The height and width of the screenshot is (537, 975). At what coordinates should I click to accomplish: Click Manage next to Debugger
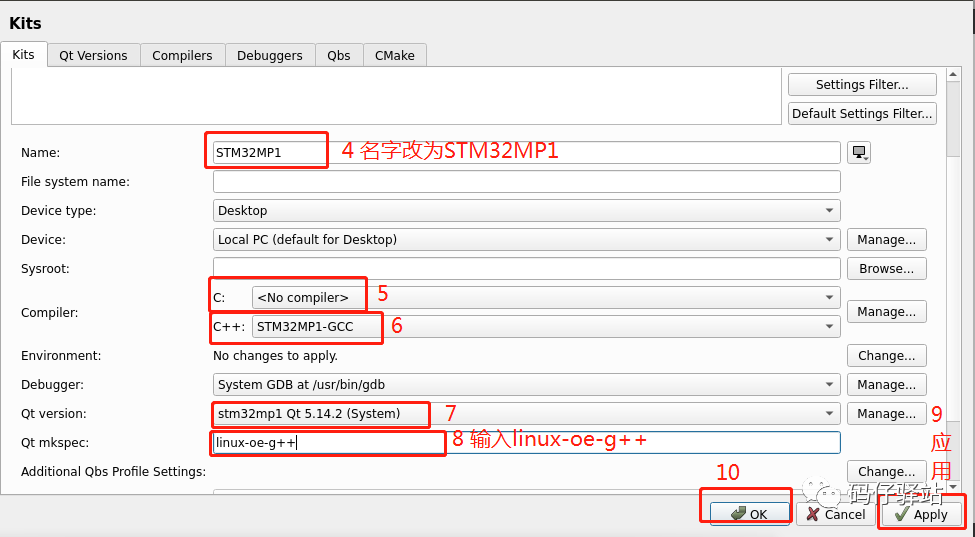pos(887,385)
